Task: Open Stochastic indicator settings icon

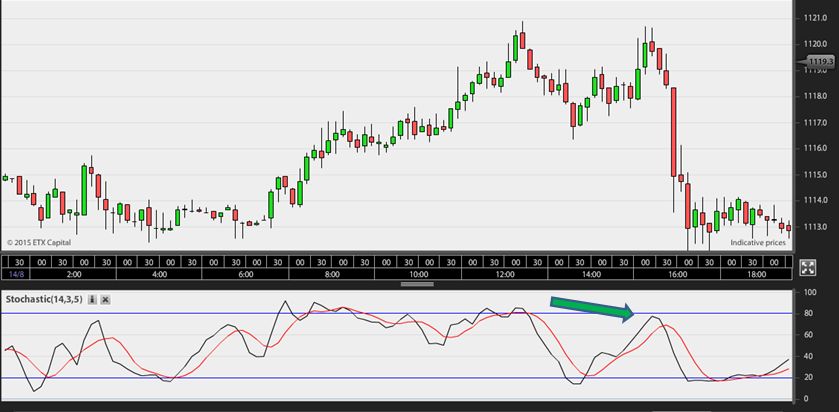Action: [92, 300]
